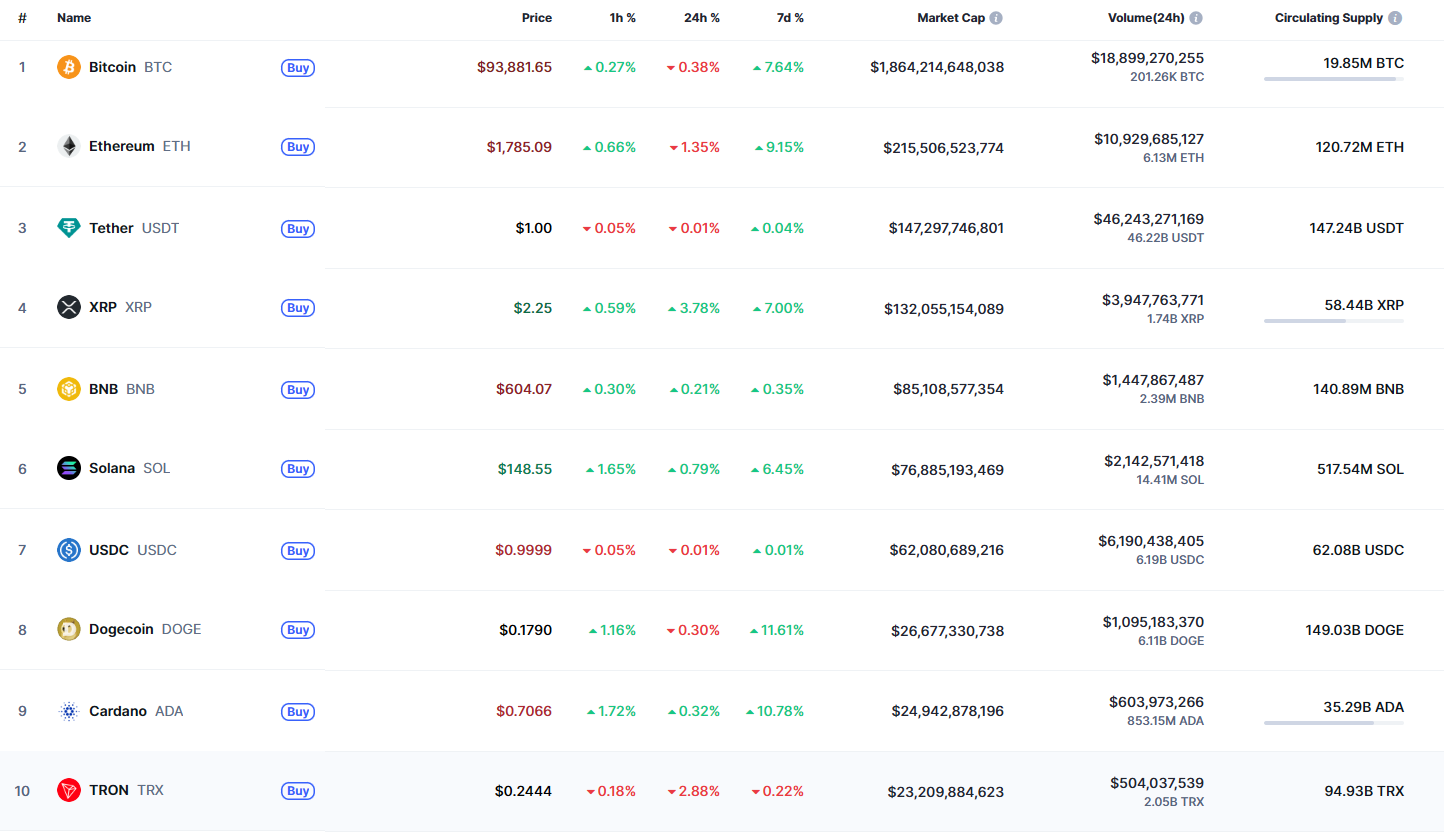The image size is (1444, 835).
Task: Open the Circulating Supply info icon
Action: coord(1395,18)
